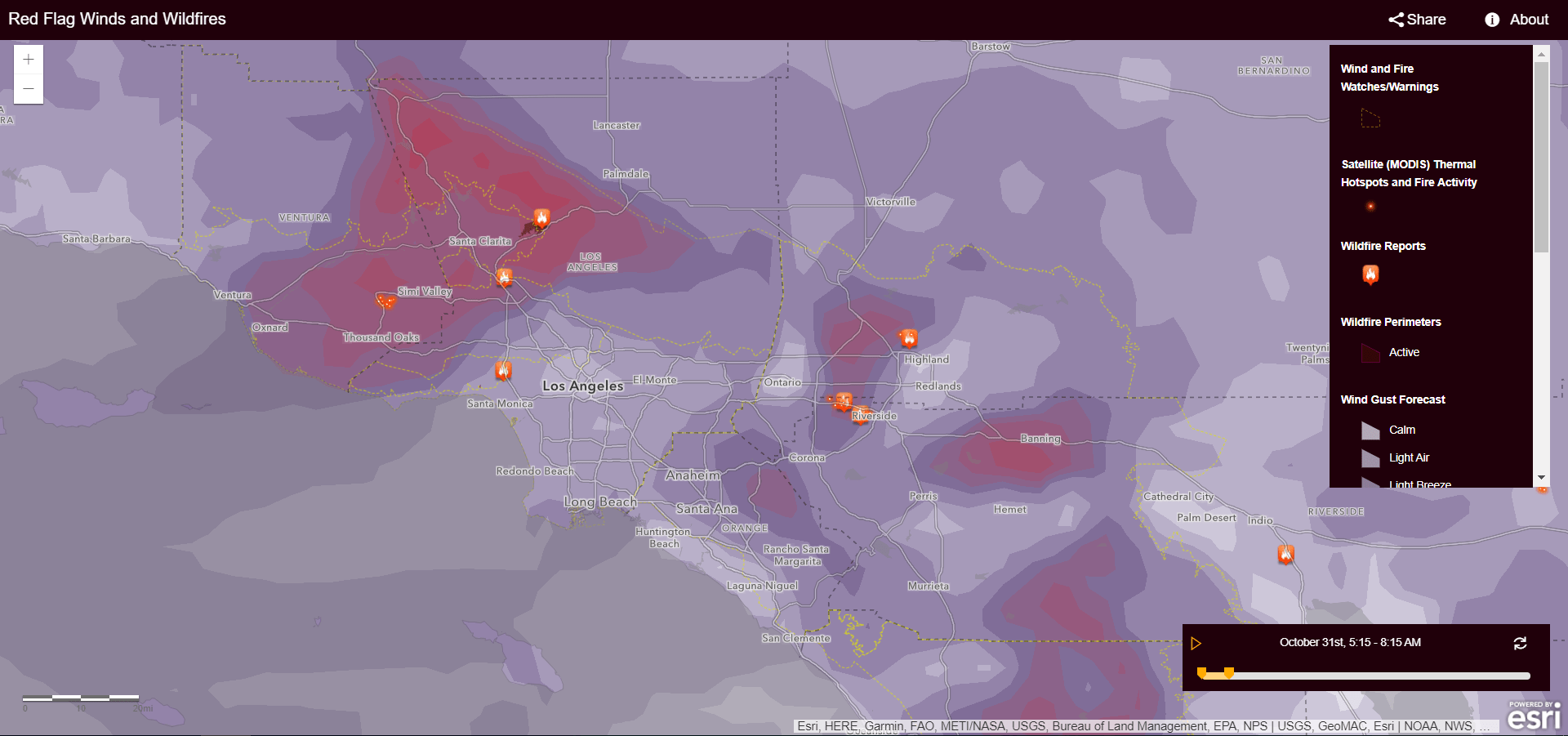The height and width of the screenshot is (736, 1568).
Task: Click the Wildfire Reports legend icon
Action: click(1370, 274)
